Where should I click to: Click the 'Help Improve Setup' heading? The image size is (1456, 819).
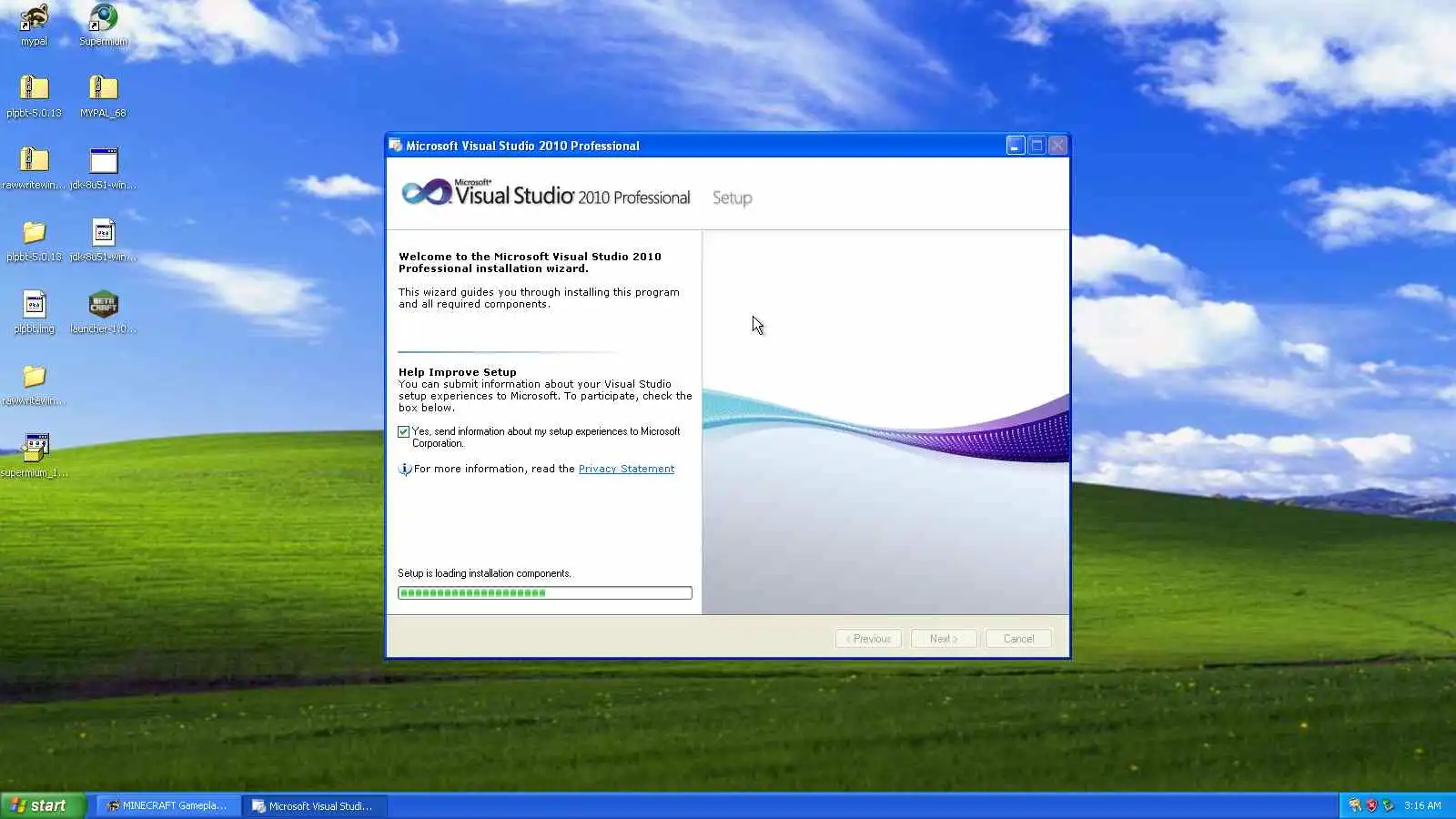pyautogui.click(x=457, y=372)
